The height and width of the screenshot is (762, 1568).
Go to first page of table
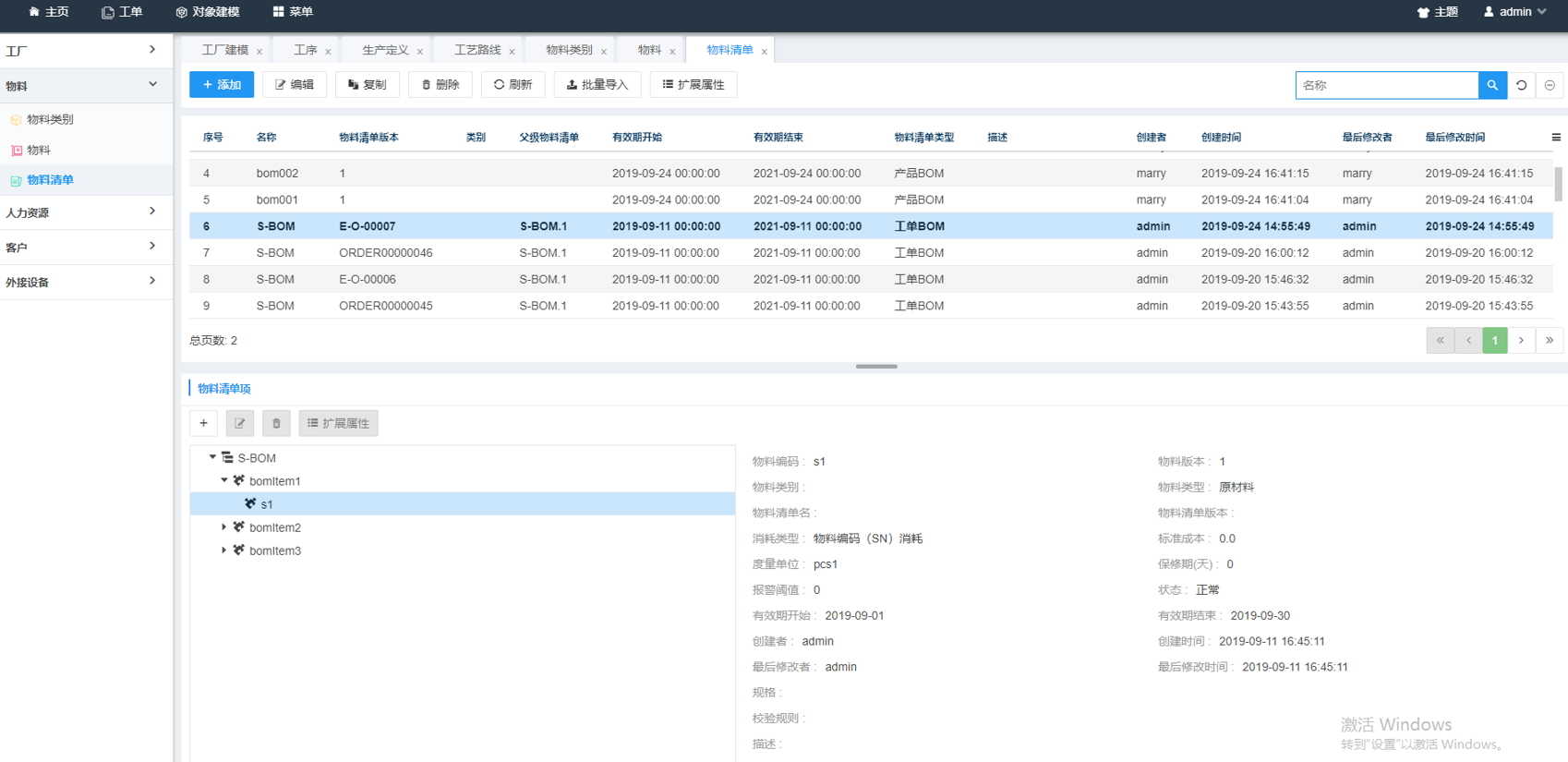(x=1441, y=341)
